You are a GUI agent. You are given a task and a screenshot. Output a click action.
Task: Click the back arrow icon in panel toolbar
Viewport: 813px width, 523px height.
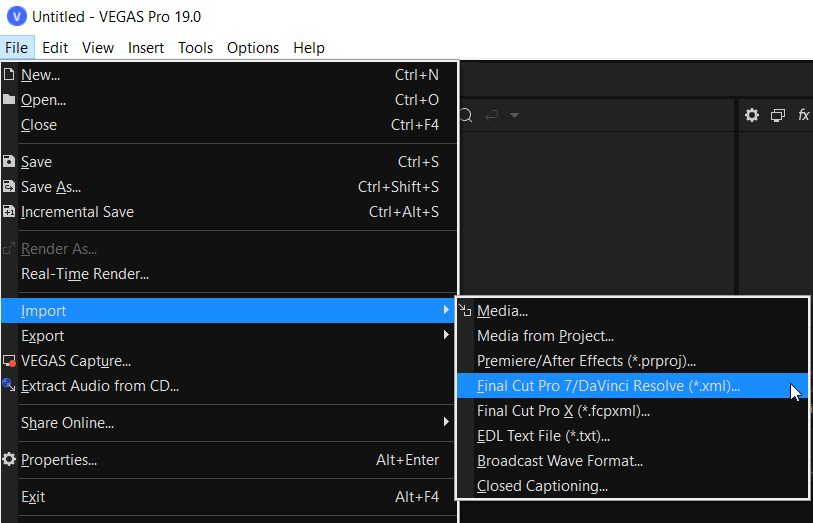tap(492, 115)
